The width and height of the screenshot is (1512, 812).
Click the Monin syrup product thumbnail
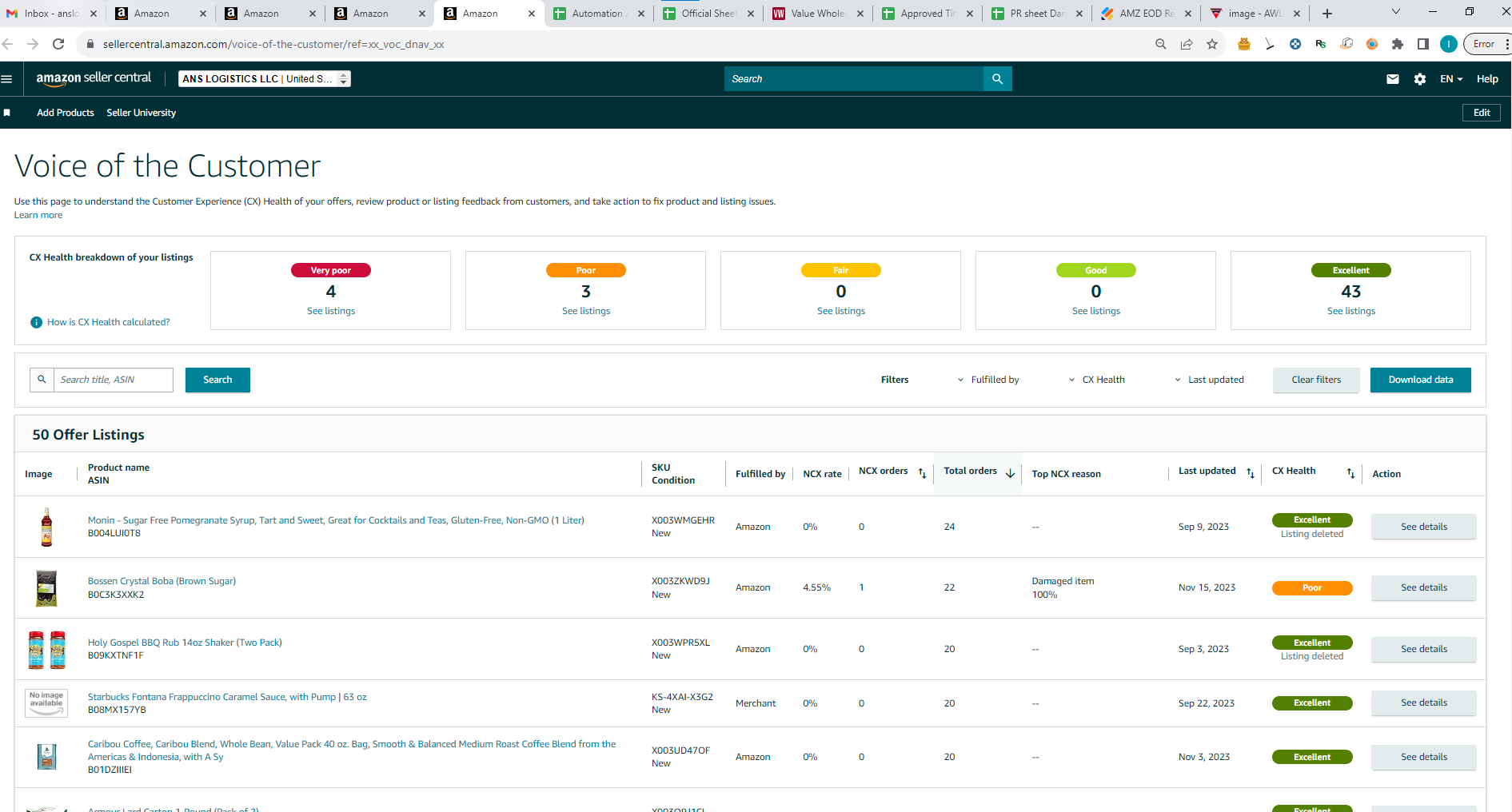[46, 527]
